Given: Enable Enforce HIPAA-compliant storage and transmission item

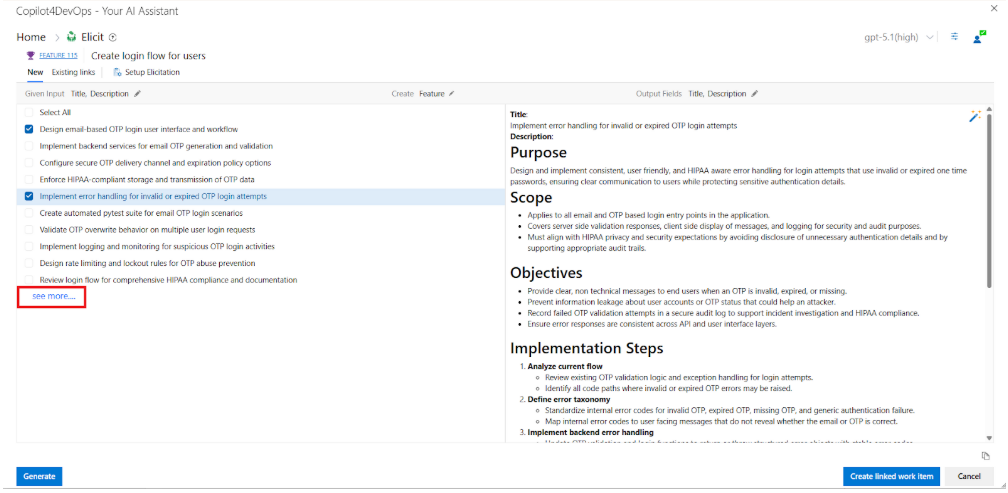Looking at the screenshot, I should 29,180.
